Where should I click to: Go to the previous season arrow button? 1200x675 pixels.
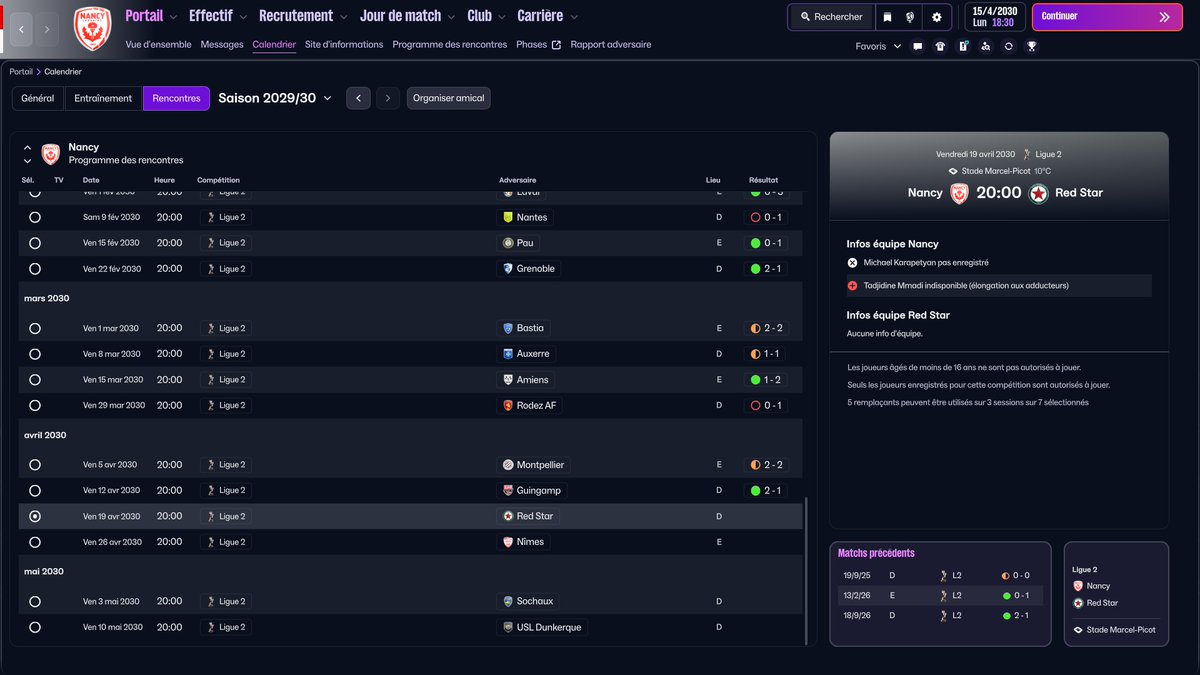click(x=359, y=98)
